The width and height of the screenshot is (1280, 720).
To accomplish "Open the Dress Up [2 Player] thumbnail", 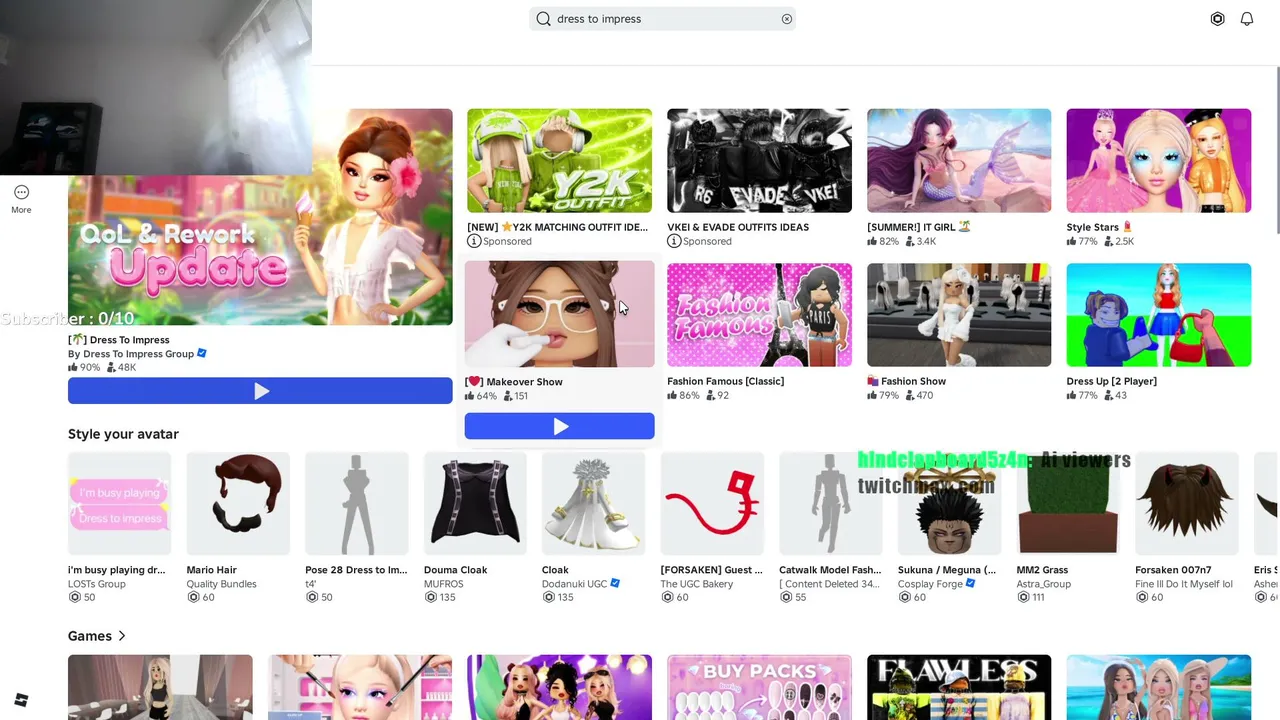I will 1159,315.
